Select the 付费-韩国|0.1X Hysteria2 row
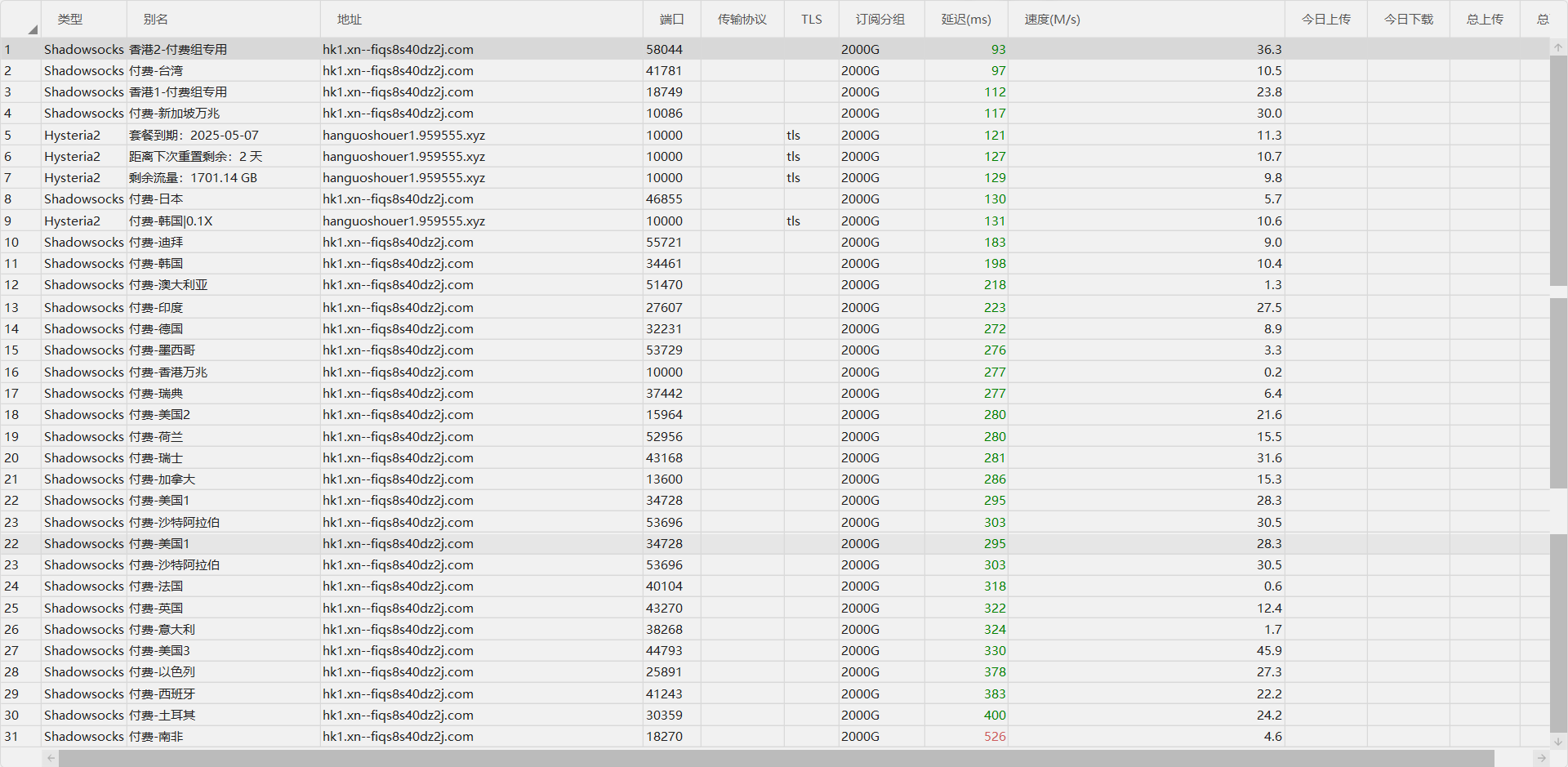This screenshot has height=767, width=1568. pos(774,221)
